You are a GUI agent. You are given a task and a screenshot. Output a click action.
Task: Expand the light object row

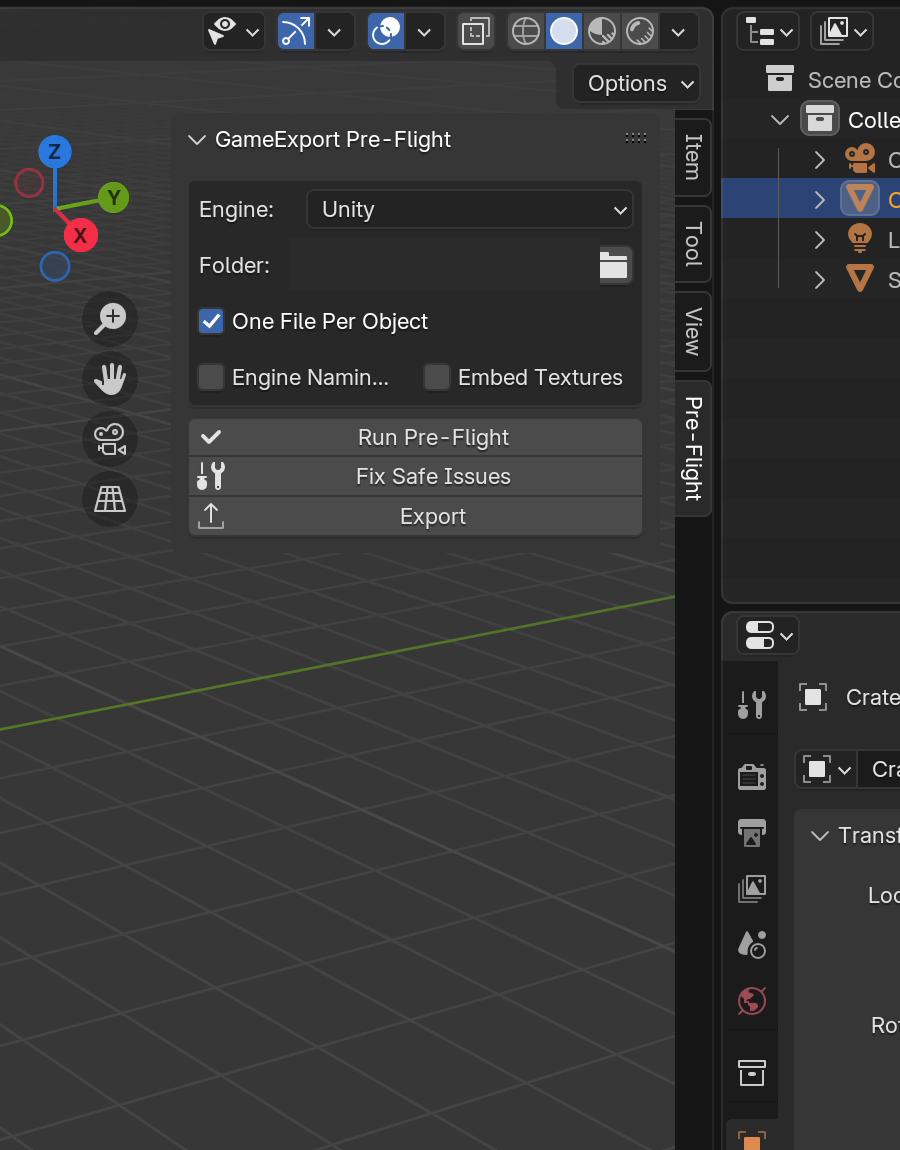pyautogui.click(x=820, y=239)
